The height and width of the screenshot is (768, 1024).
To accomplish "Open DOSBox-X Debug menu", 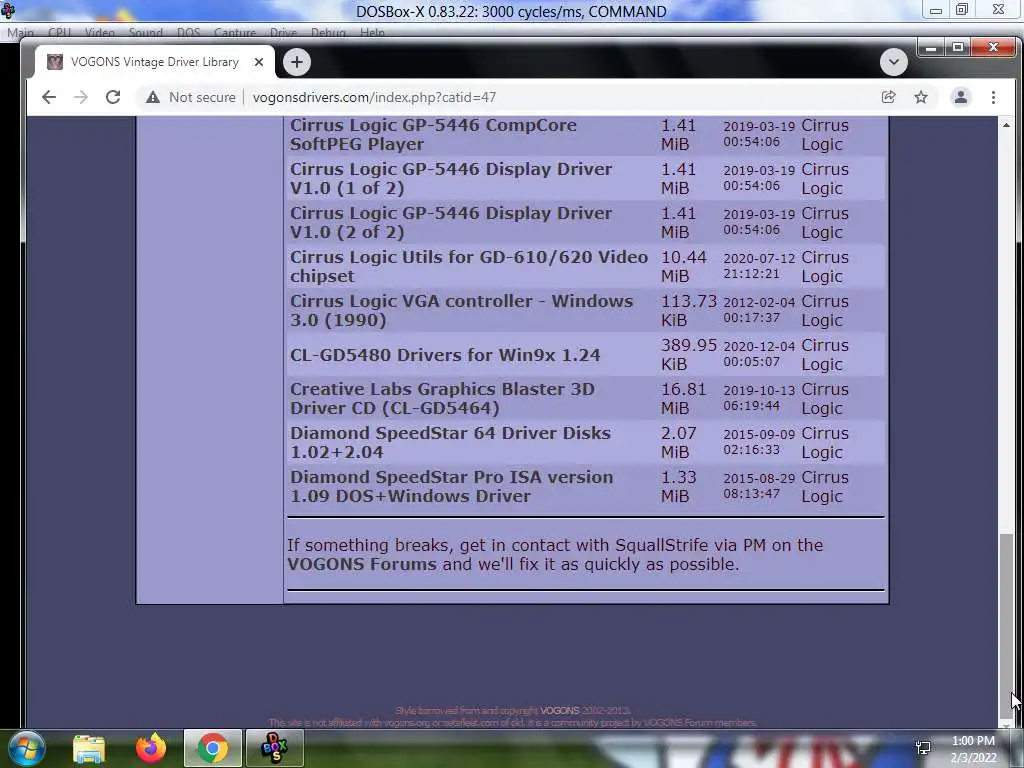I will point(328,33).
